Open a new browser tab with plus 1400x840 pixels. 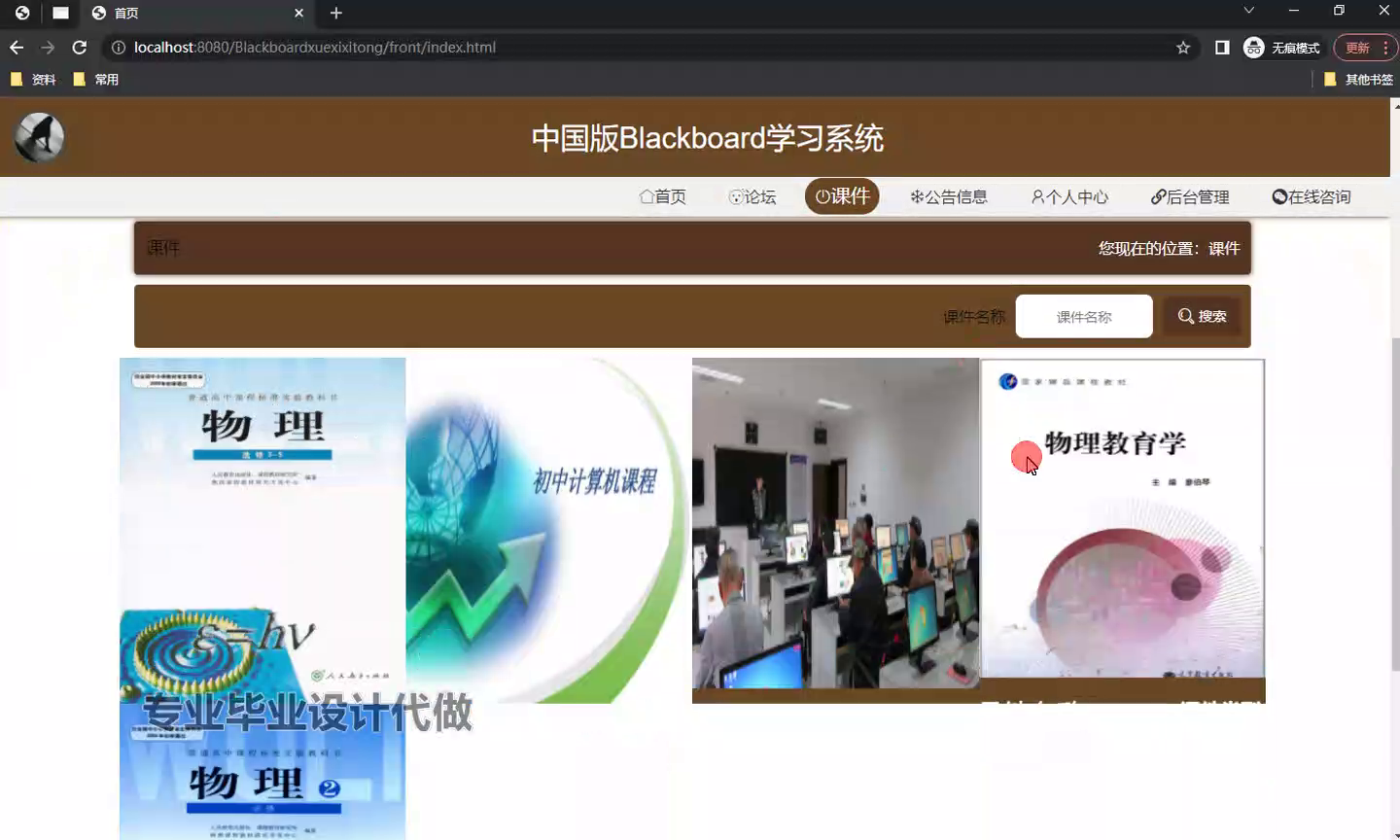[336, 13]
